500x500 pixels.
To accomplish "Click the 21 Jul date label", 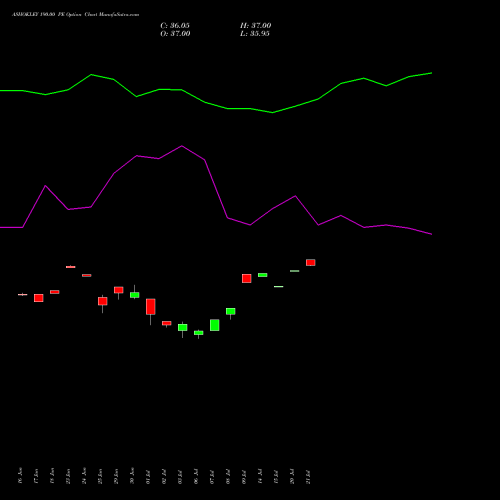I will point(308,476).
